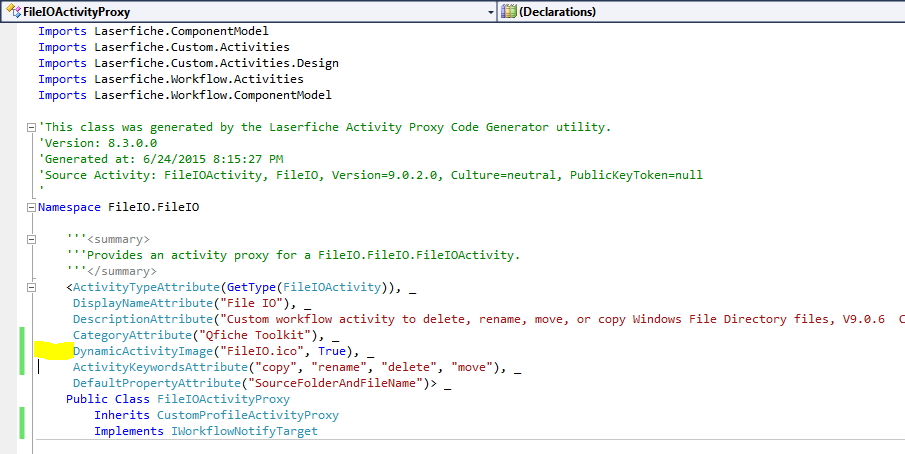Click the Imports Laserfiche.Workflow.Activities line
Screen dimensions: 905x454
(x=171, y=79)
